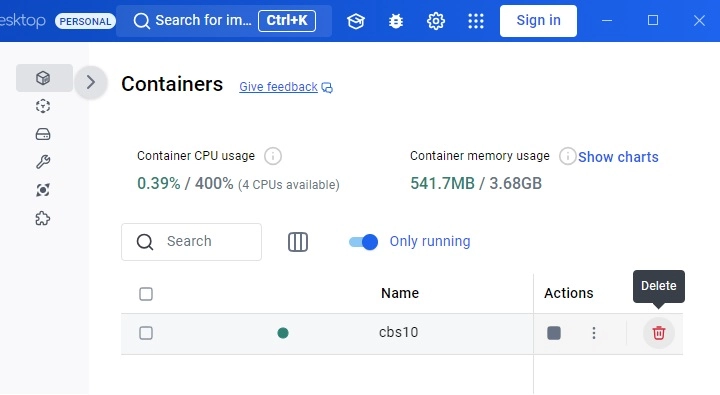Click the CPU usage info icon

273,156
